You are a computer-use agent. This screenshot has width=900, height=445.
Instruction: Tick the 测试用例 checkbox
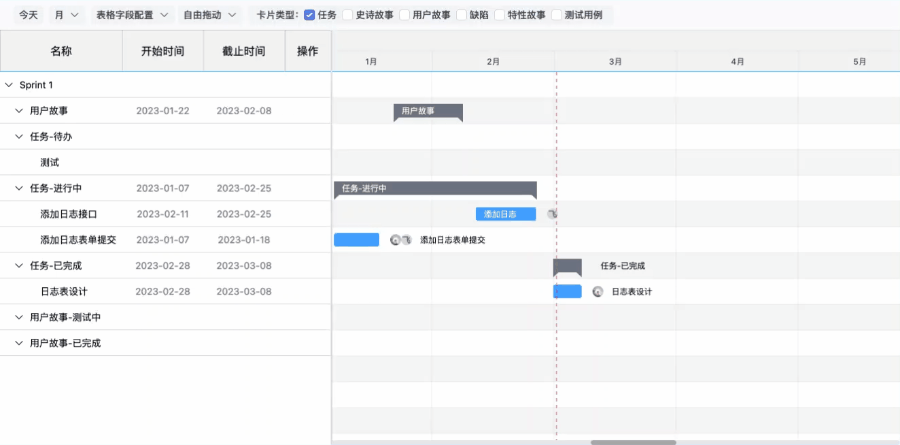tap(556, 15)
